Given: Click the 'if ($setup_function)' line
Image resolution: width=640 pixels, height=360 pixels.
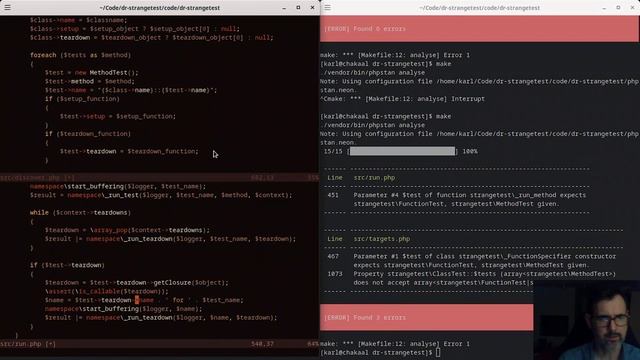Looking at the screenshot, I should [x=82, y=99].
